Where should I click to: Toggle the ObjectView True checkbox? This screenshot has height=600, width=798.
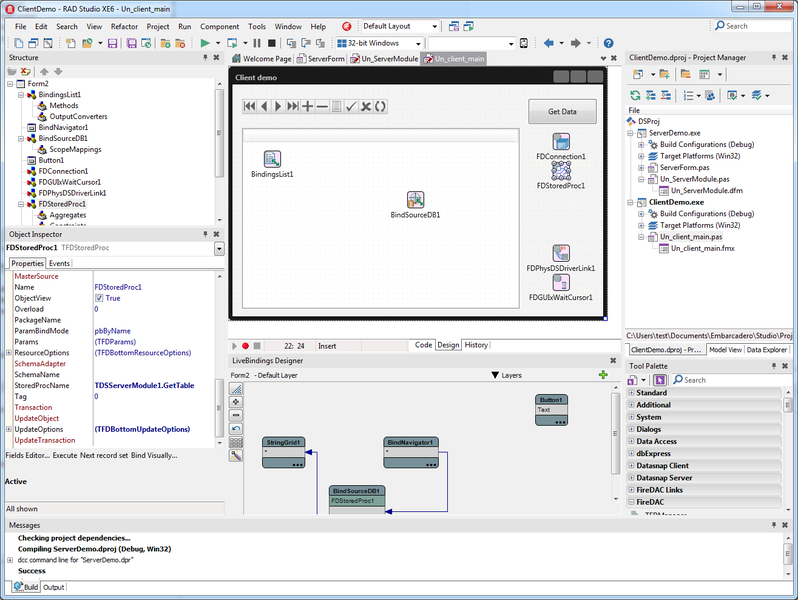tap(99, 298)
